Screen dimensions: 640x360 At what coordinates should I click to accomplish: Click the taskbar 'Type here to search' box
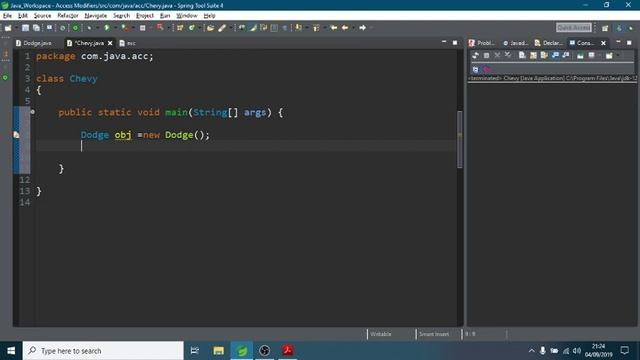[103, 351]
